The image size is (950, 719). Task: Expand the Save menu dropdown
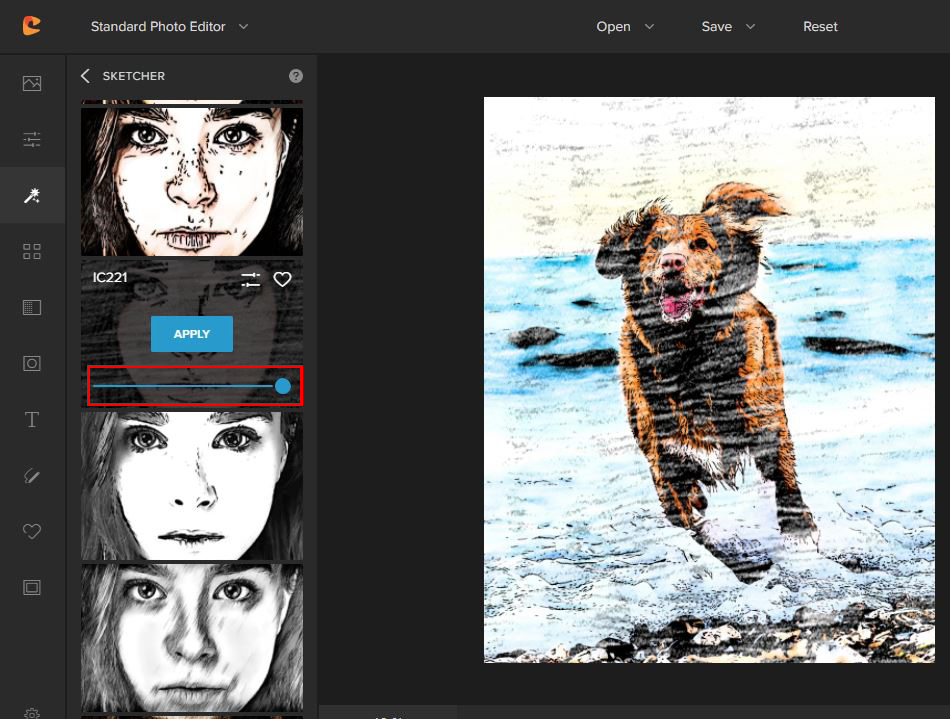(x=728, y=27)
